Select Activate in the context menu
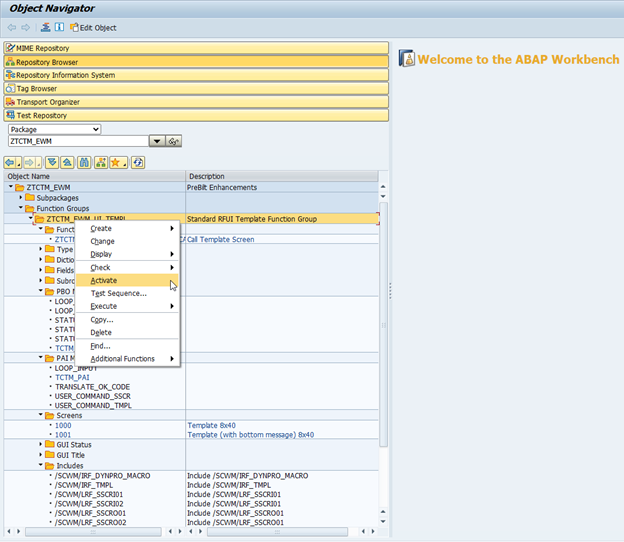The width and height of the screenshot is (624, 542). click(104, 281)
